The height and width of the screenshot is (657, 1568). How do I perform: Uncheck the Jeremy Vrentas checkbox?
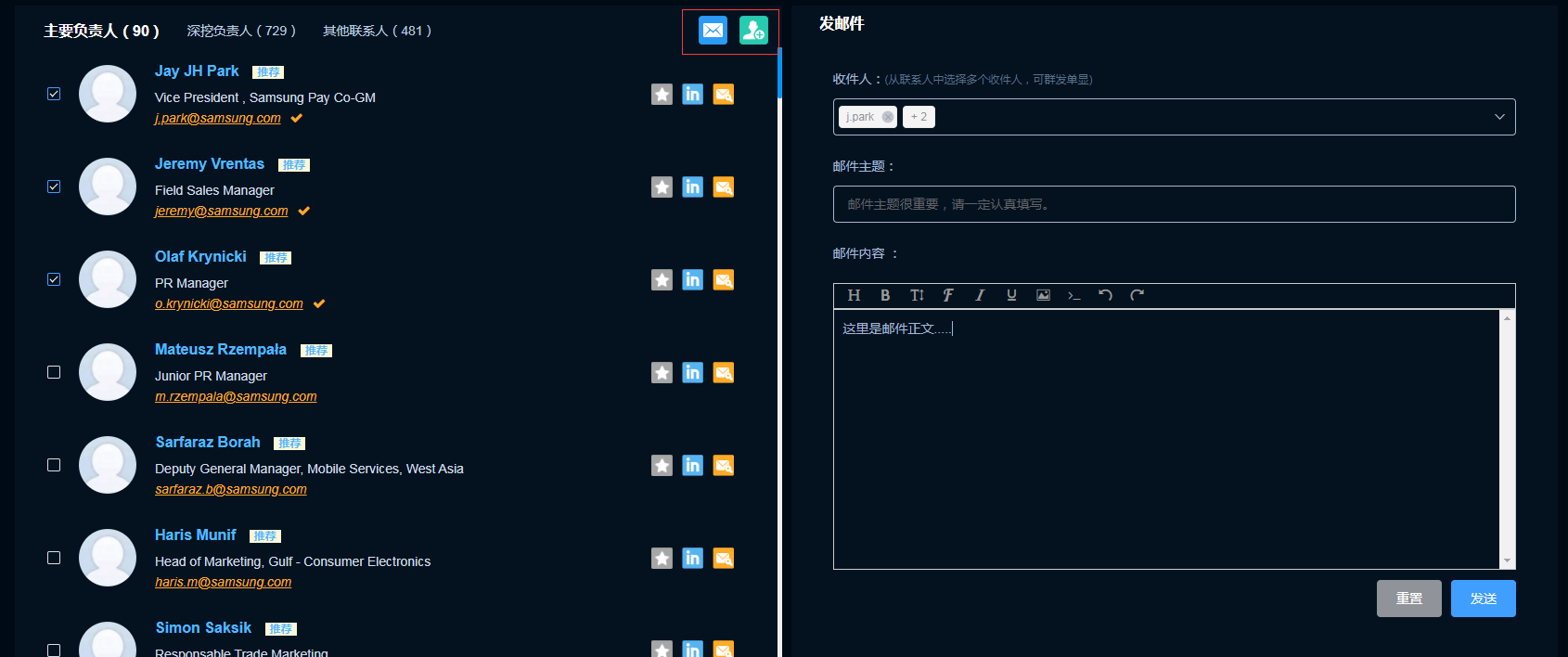pos(54,187)
